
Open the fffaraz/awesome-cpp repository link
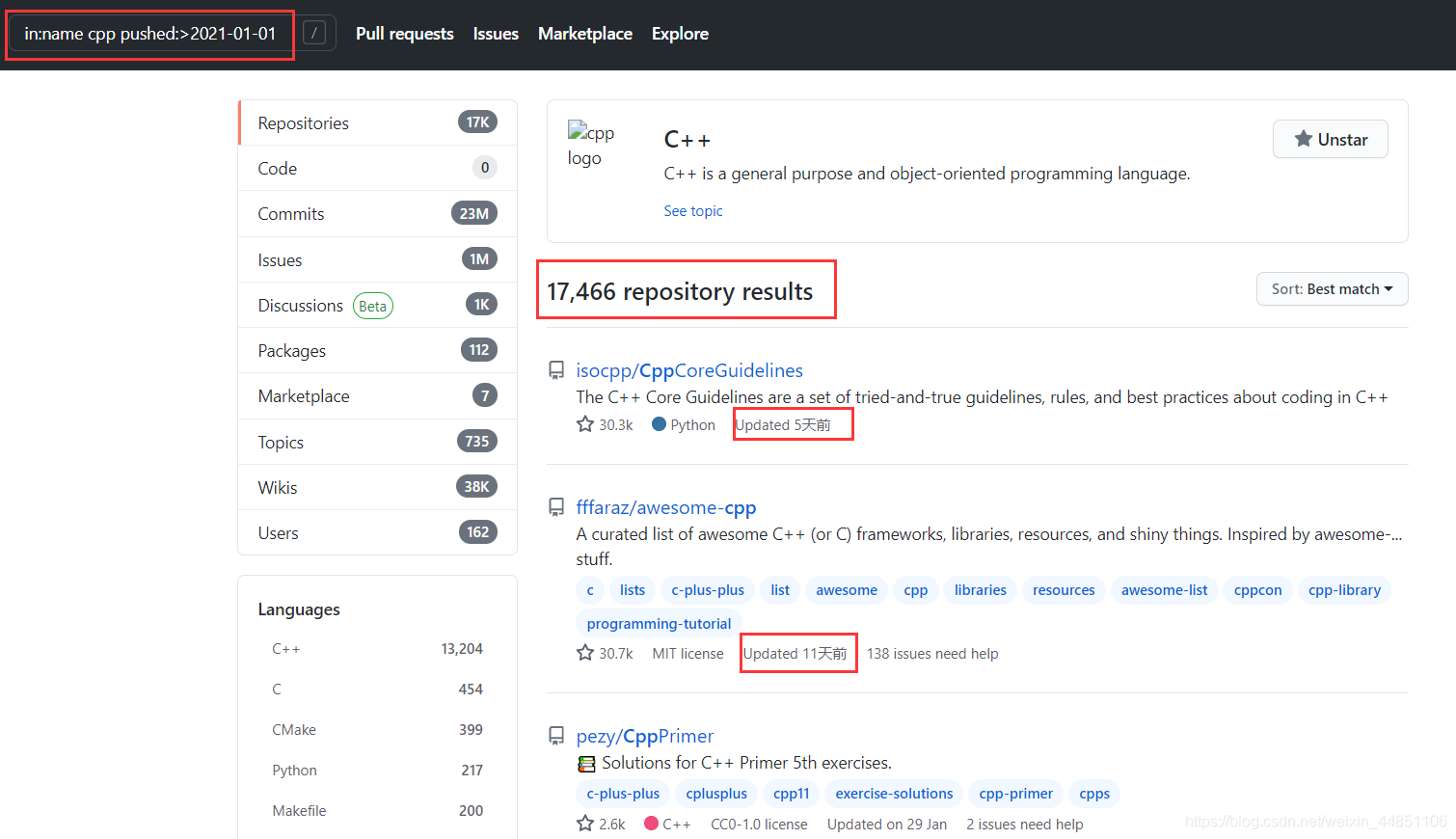tap(666, 507)
